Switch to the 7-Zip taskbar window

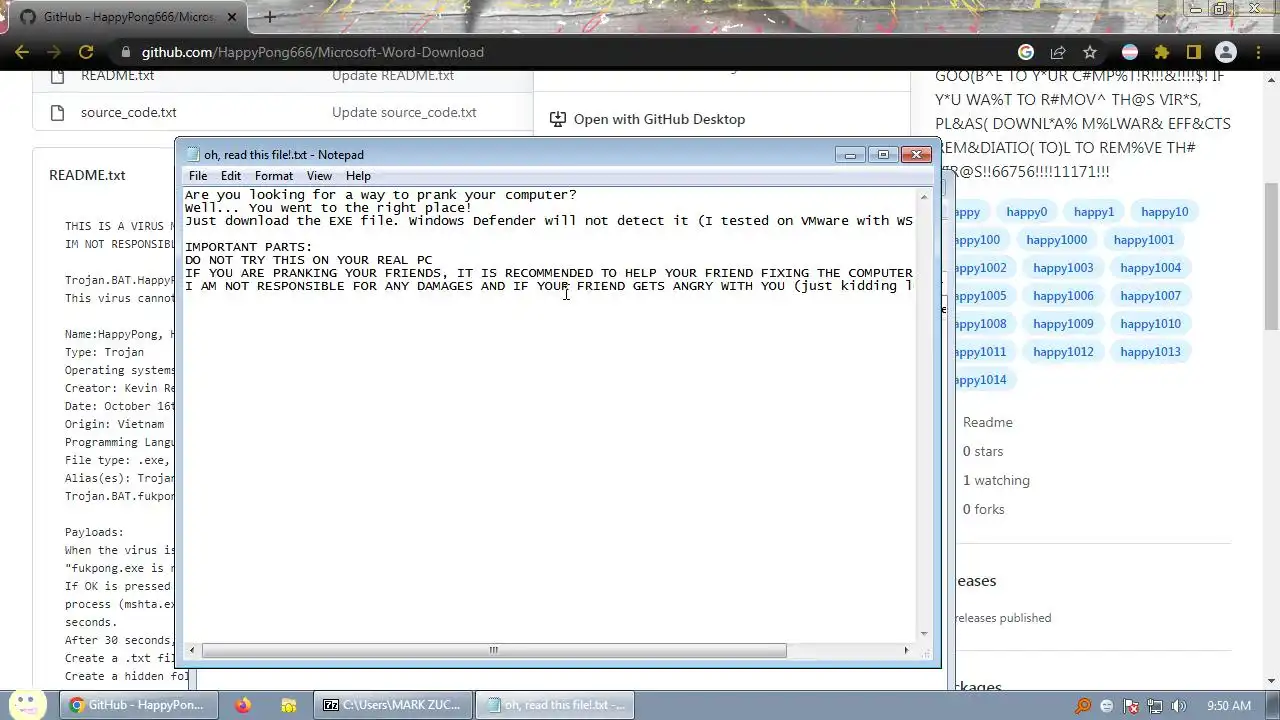pos(392,705)
